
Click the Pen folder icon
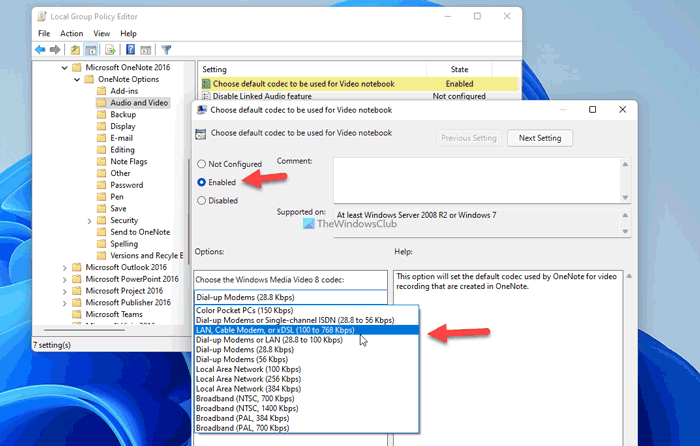[x=102, y=197]
